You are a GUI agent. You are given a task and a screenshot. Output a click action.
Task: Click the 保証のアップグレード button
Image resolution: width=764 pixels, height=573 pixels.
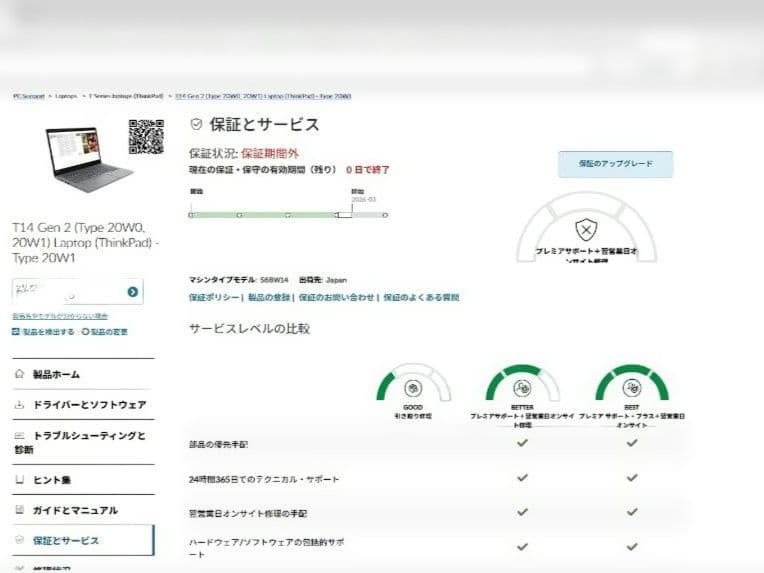615,164
